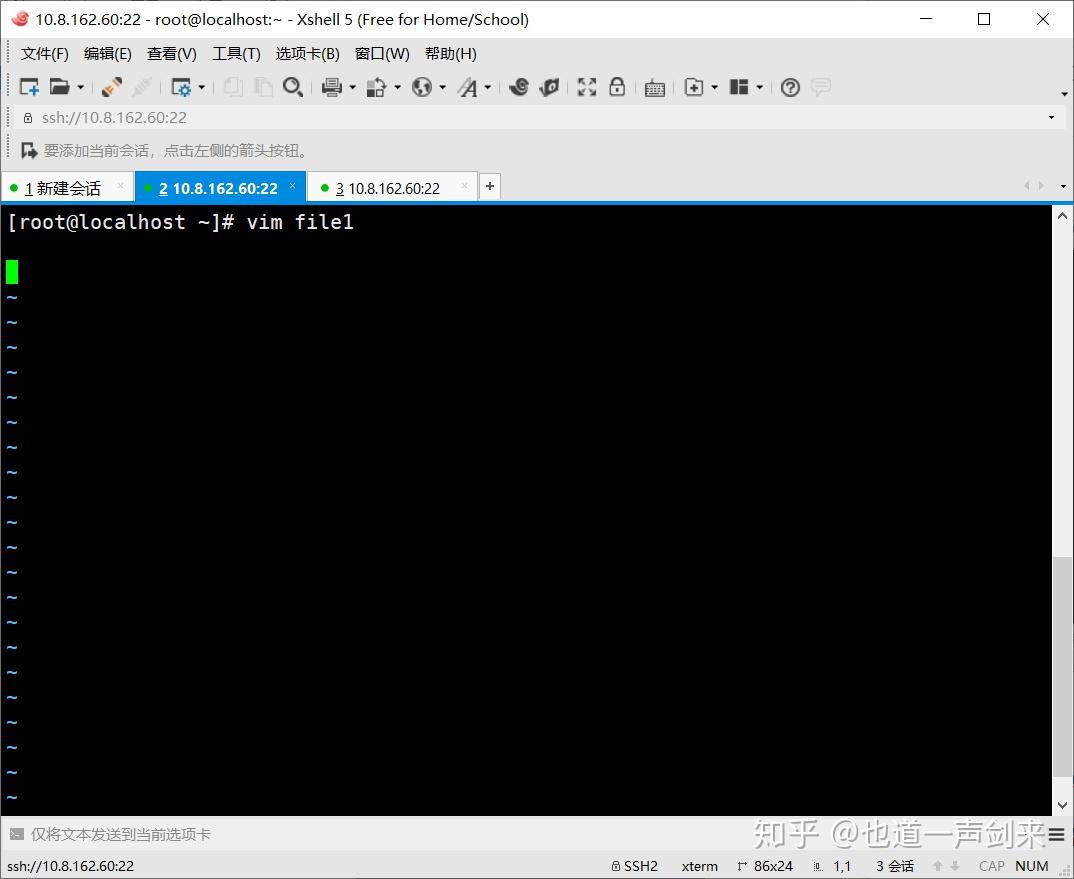
Task: Select tab 2 10.8.162.60:22
Action: (x=218, y=188)
